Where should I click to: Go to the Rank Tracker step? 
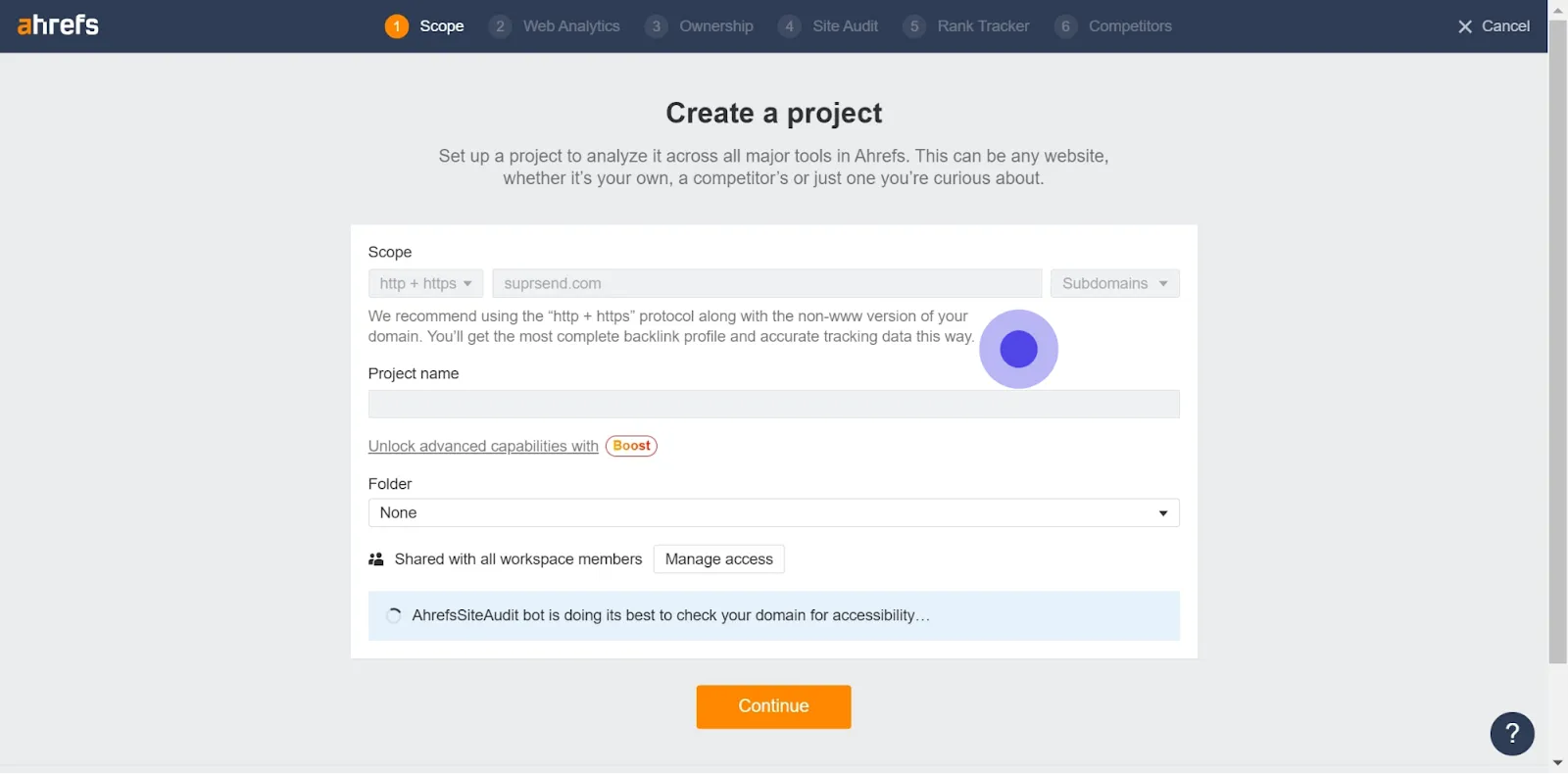[x=966, y=26]
